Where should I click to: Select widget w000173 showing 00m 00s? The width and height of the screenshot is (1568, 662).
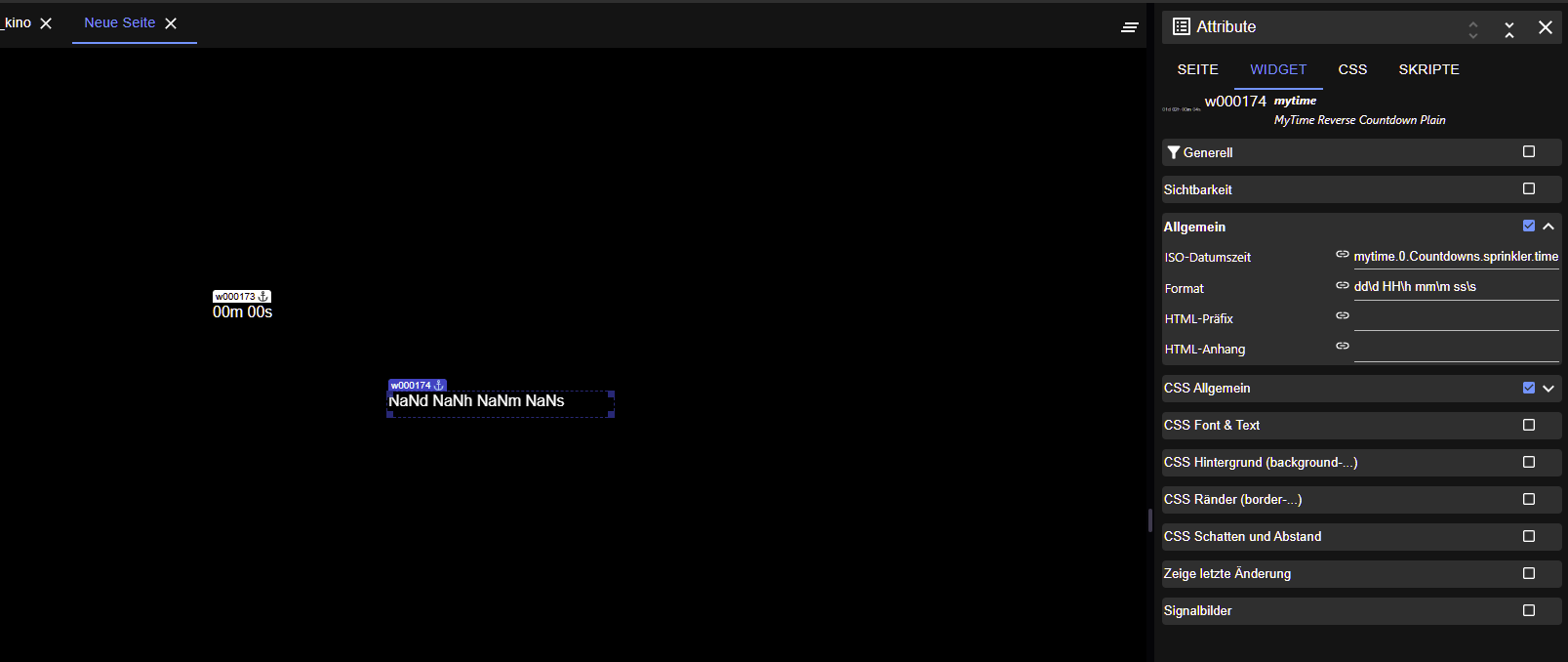[x=242, y=312]
